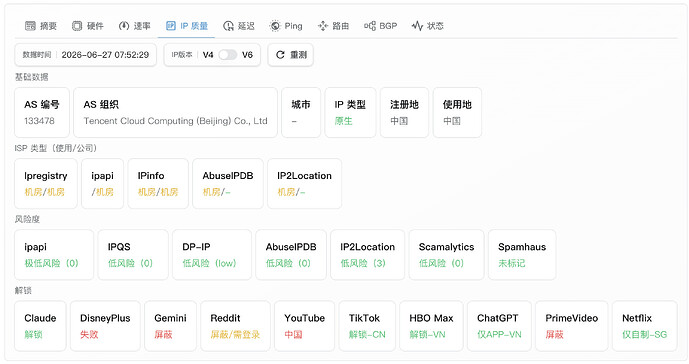
Task: Click the routing tab icon
Action: click(x=323, y=26)
